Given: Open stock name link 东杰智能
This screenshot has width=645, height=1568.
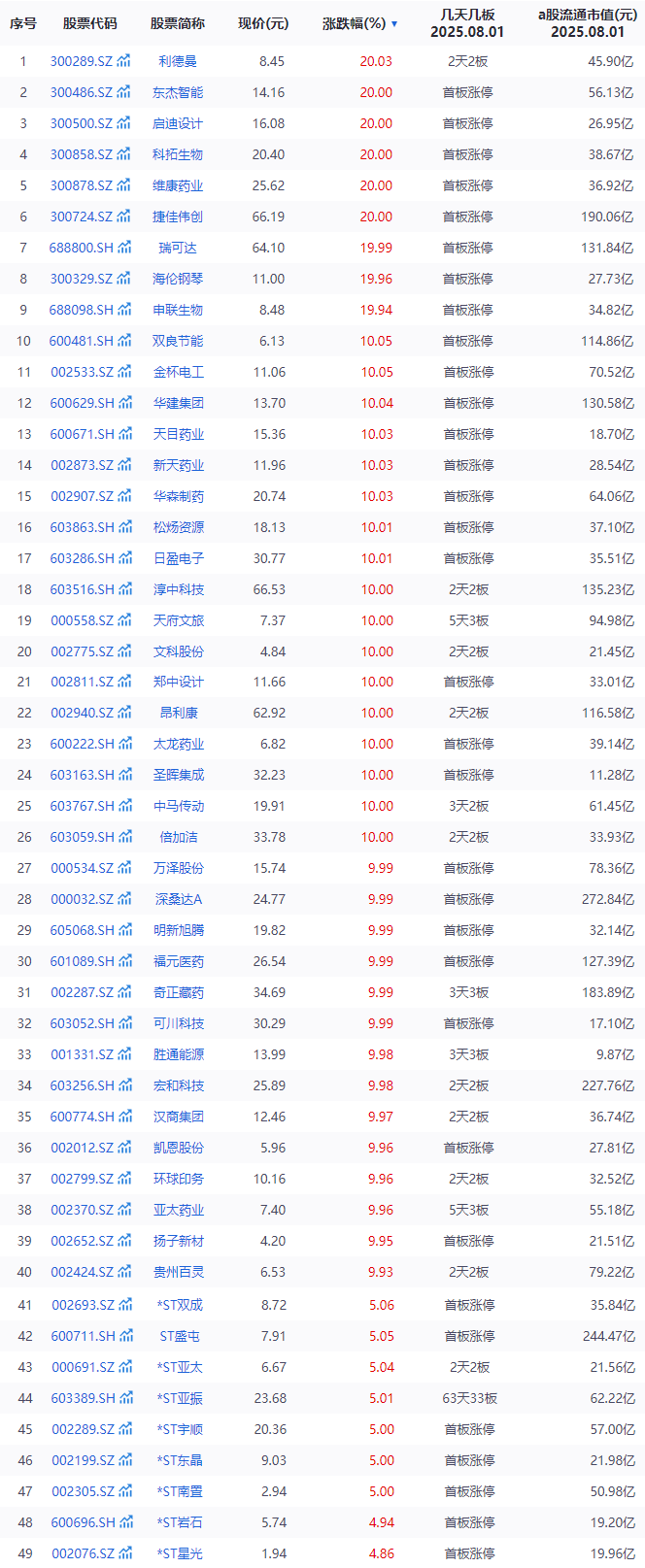Looking at the screenshot, I should click(178, 92).
